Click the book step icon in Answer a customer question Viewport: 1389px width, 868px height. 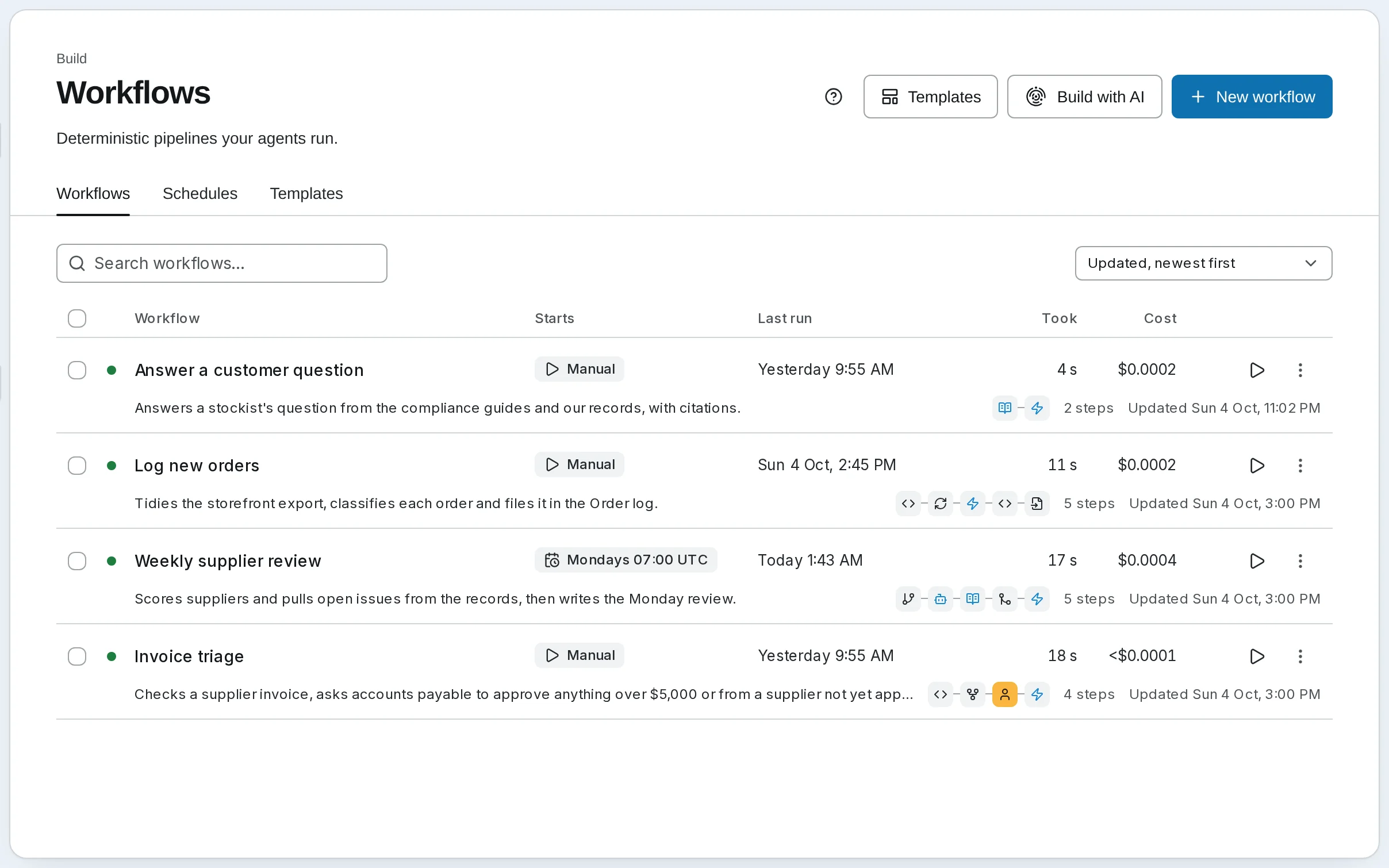pyautogui.click(x=1004, y=408)
